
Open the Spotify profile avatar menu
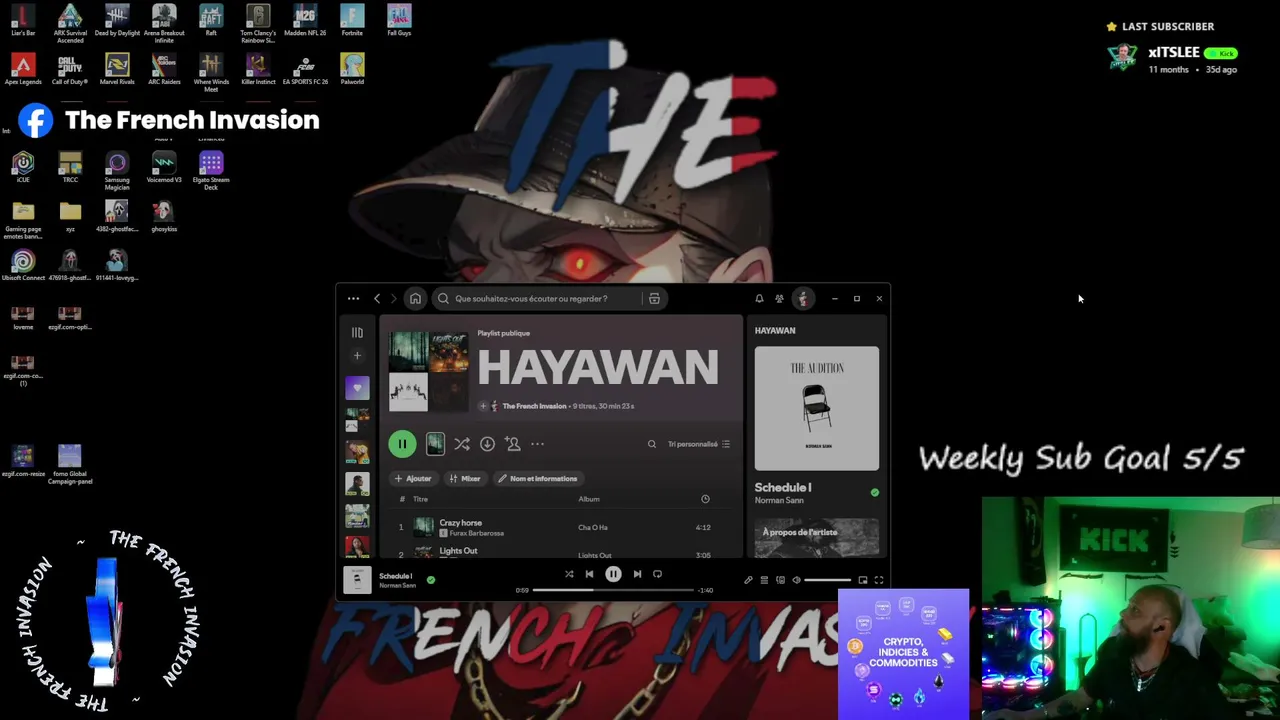(x=802, y=298)
